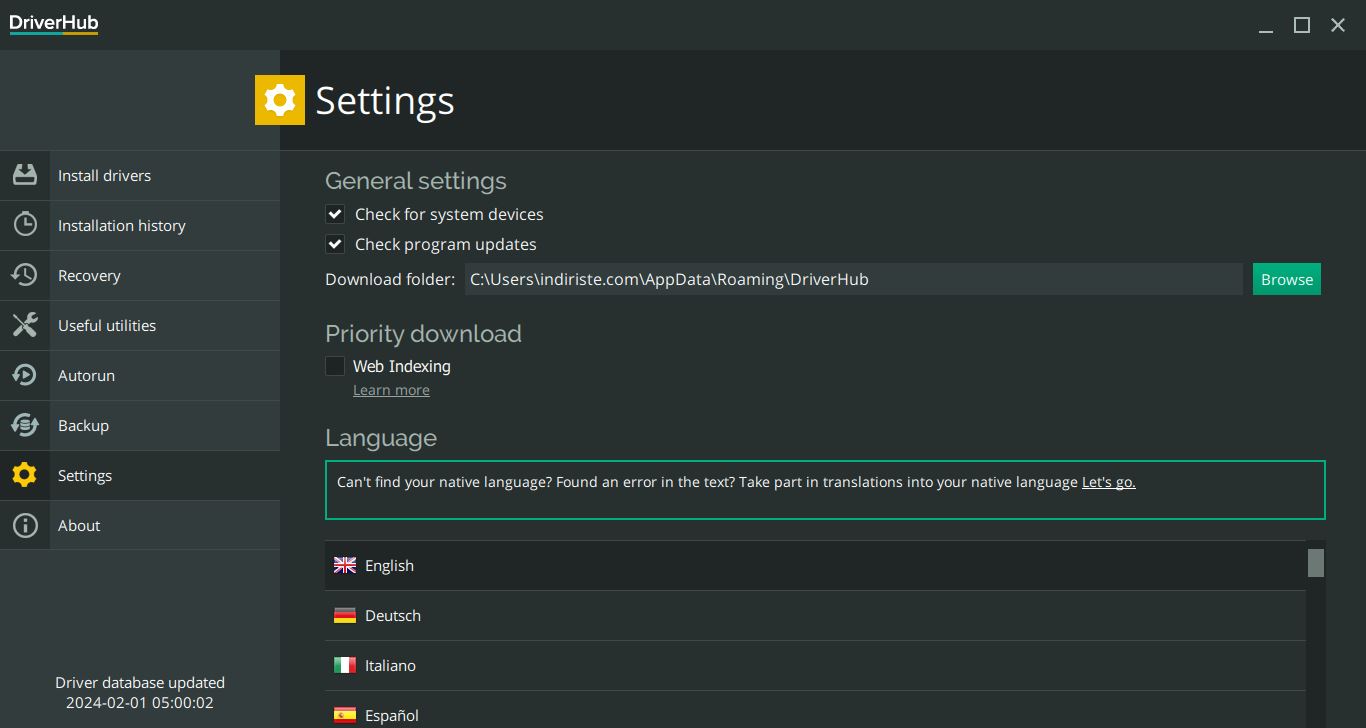This screenshot has width=1366, height=728.
Task: Maximize the DriverHub window
Action: 1302,26
